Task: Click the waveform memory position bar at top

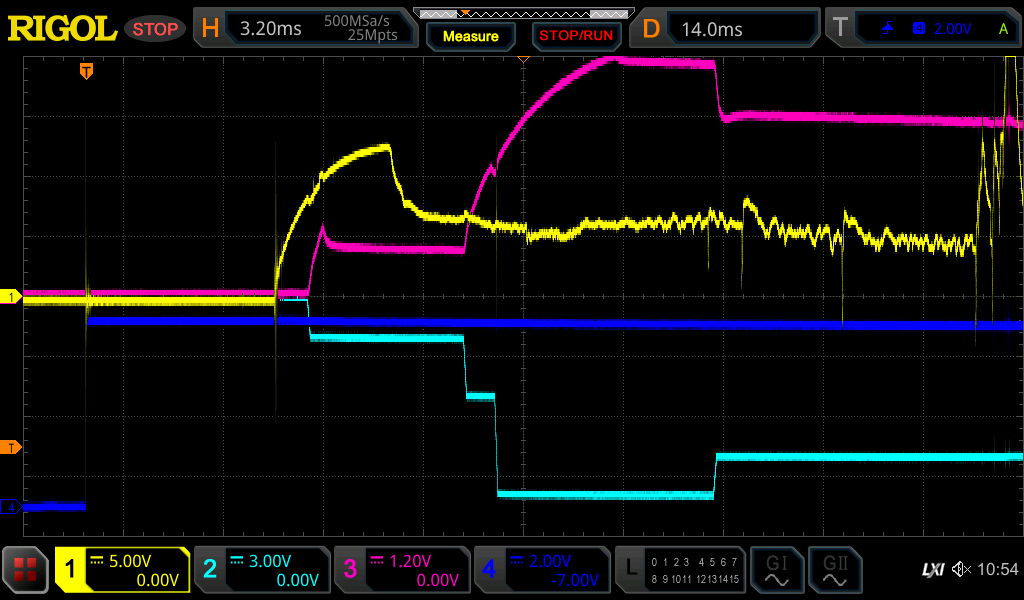Action: (x=520, y=13)
